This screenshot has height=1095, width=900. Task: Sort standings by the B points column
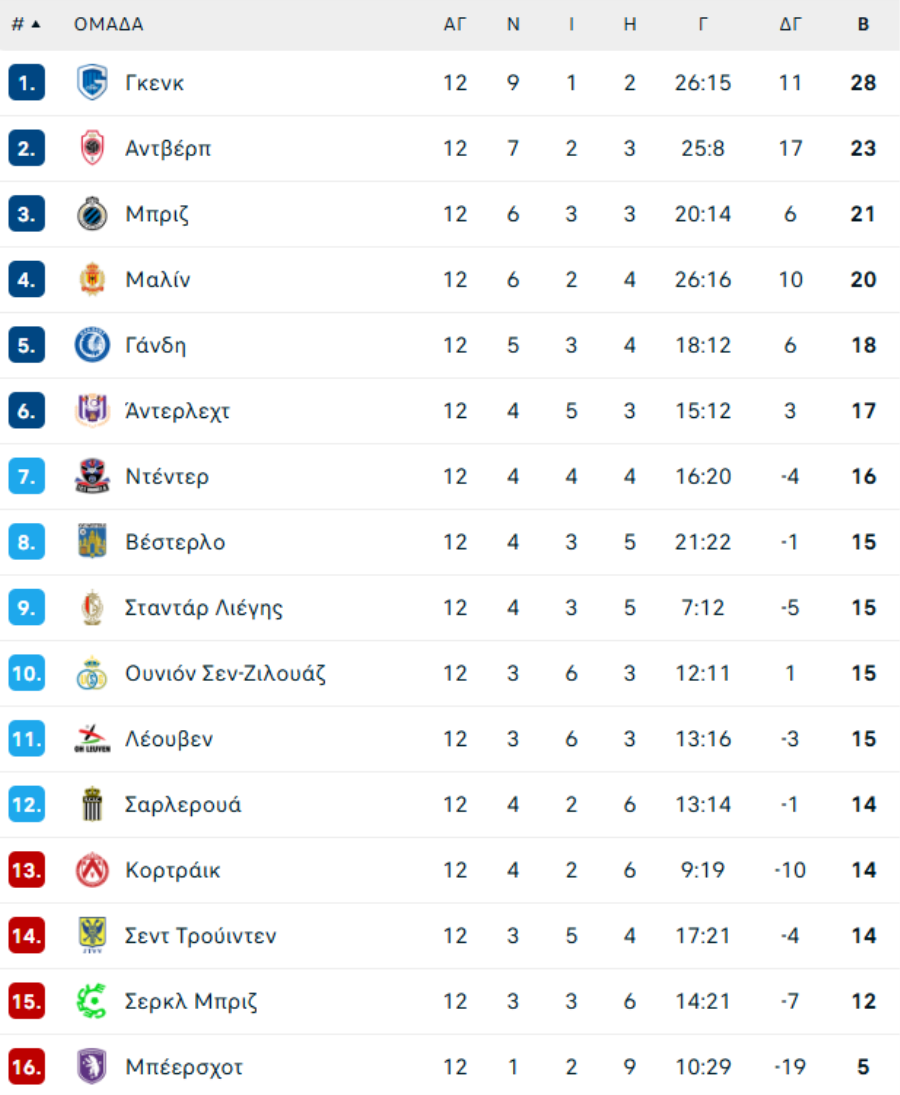click(863, 24)
